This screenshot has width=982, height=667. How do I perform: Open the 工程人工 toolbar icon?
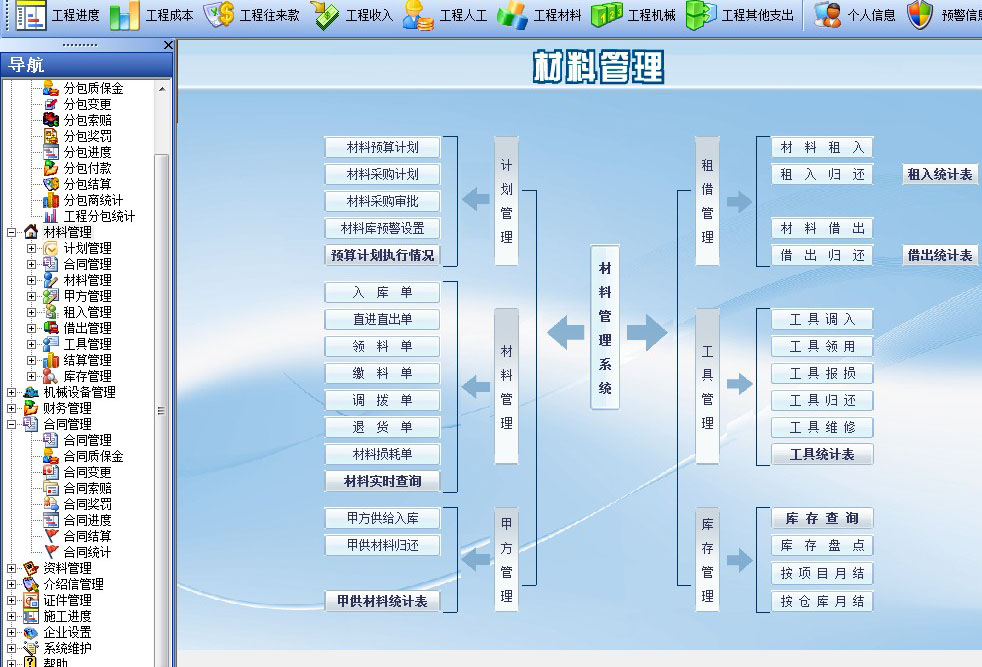tap(418, 16)
